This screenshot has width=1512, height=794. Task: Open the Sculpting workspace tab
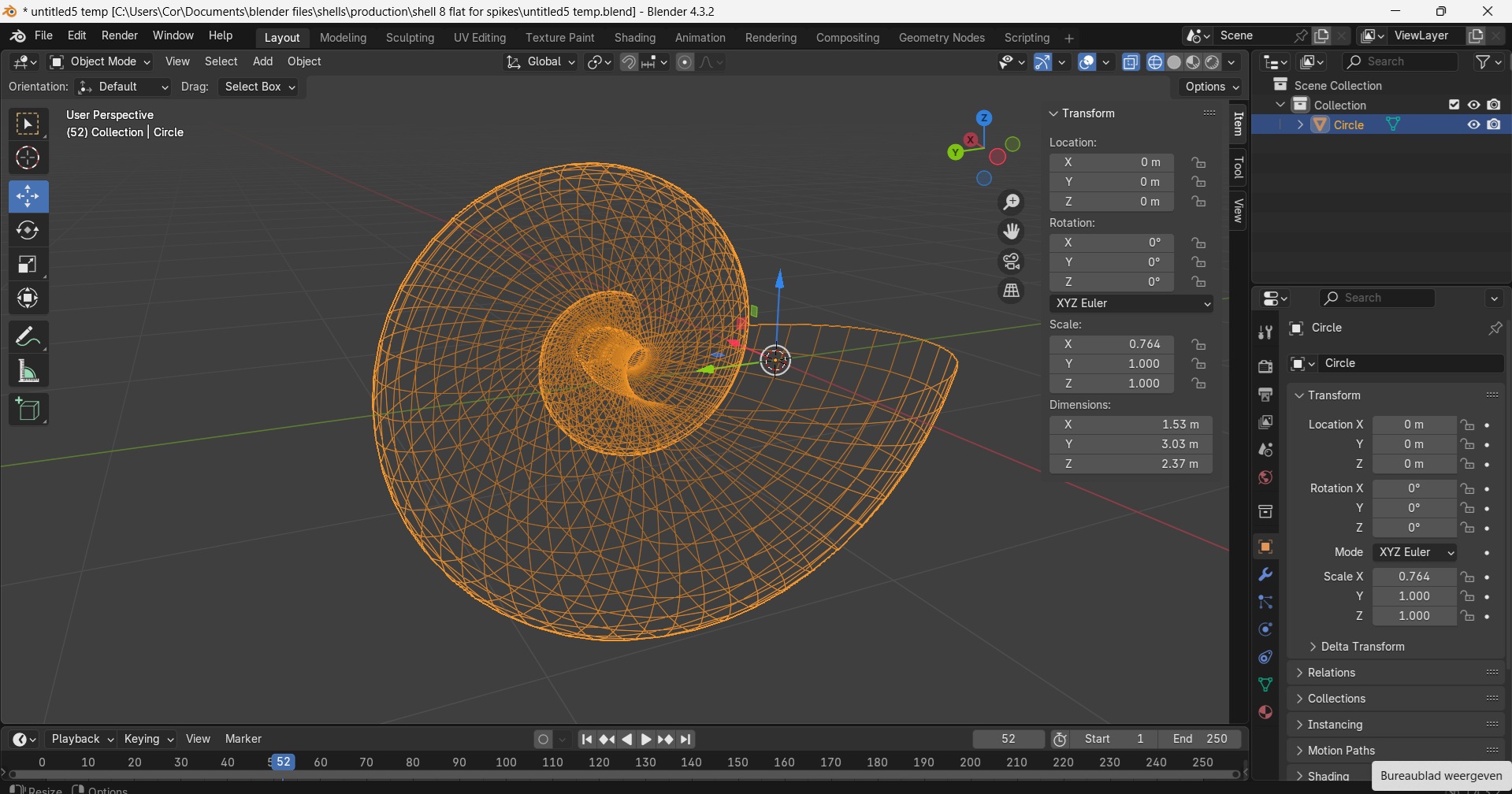click(x=410, y=38)
